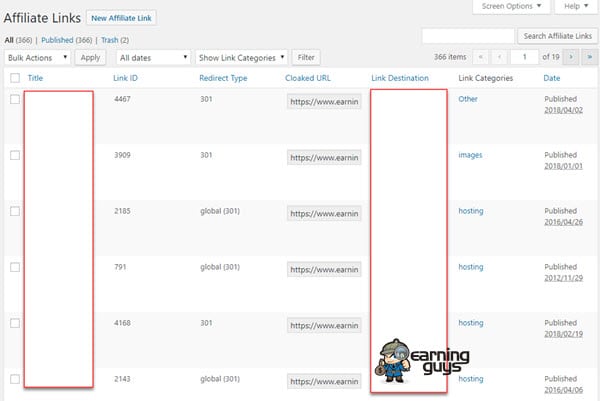Sort by Title column header

(x=35, y=78)
